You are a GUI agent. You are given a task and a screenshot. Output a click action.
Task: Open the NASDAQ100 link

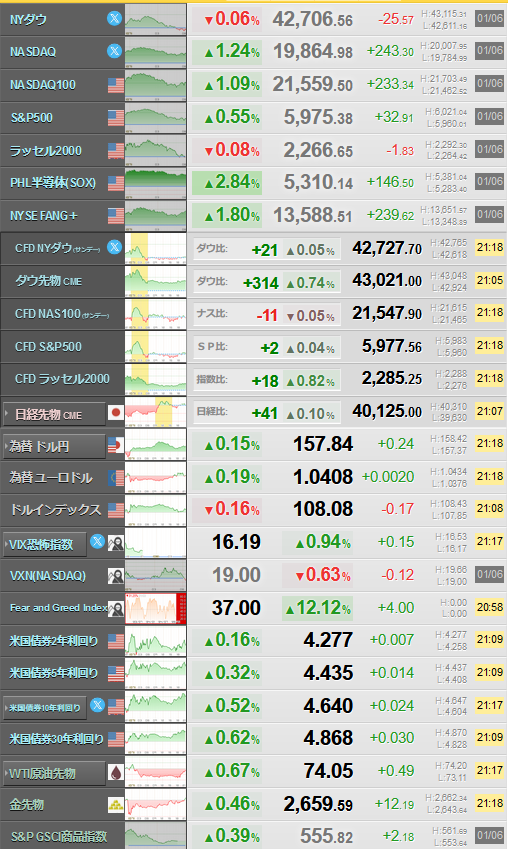tap(43, 85)
